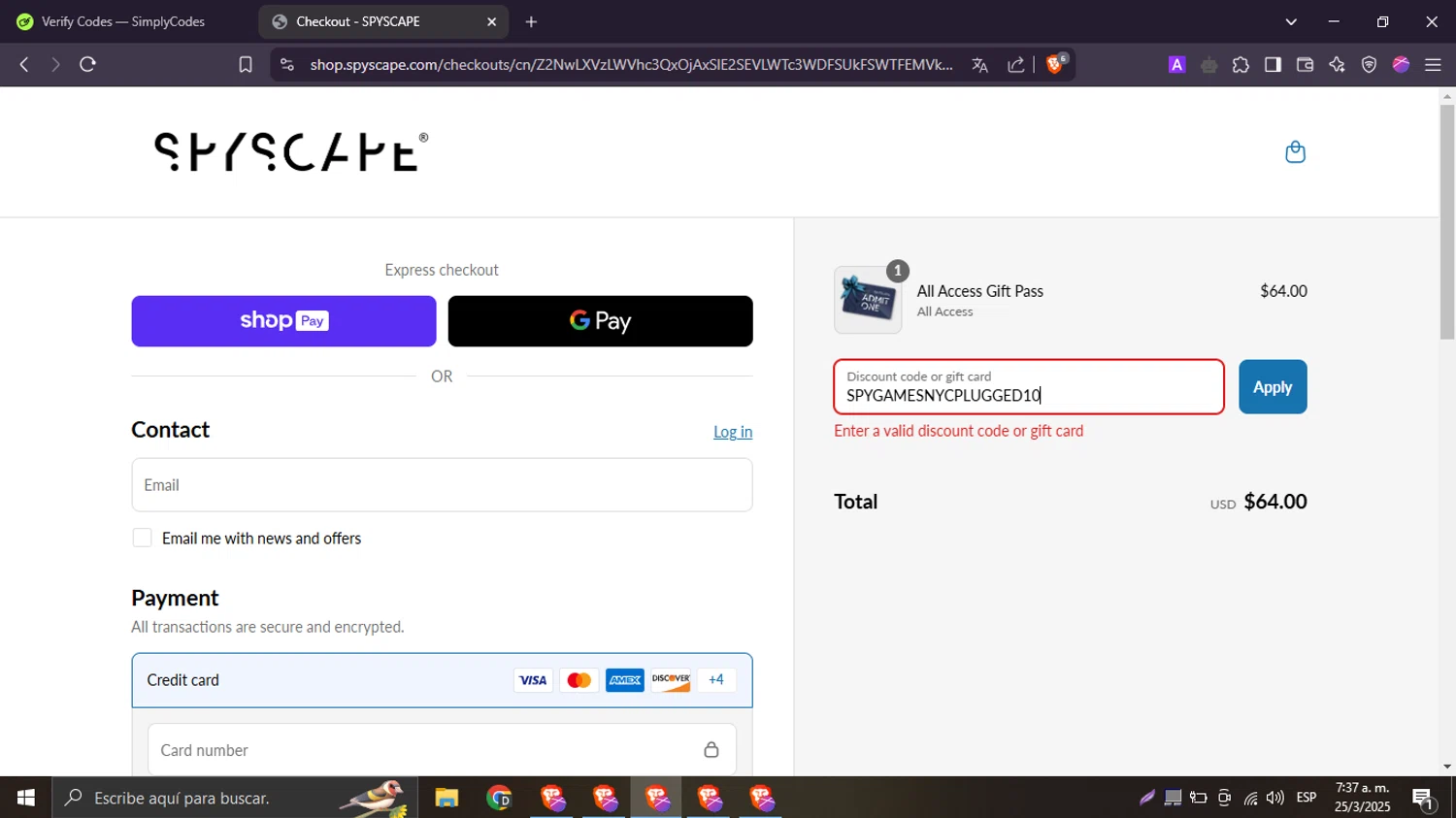Viewport: 1456px width, 818px height.
Task: Click the Log in link
Action: coord(733,432)
